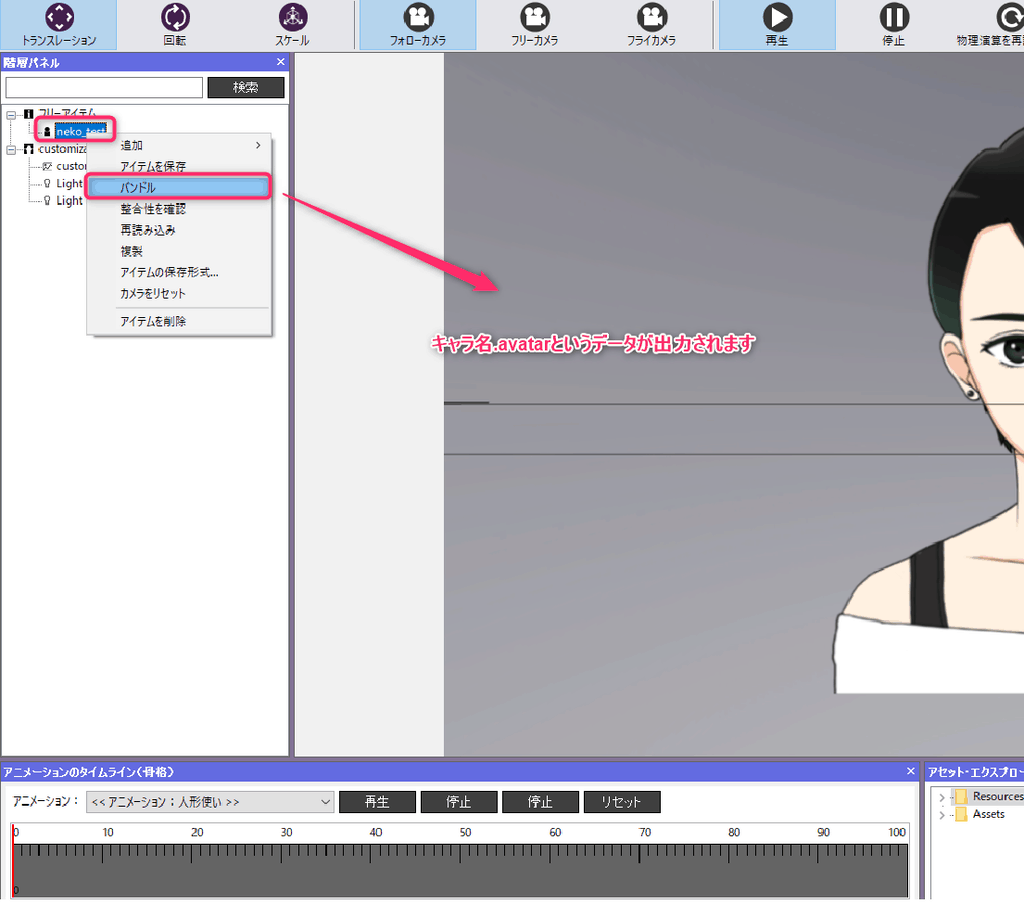The image size is (1024, 904).
Task: Click the 検索 search button
Action: click(x=245, y=88)
